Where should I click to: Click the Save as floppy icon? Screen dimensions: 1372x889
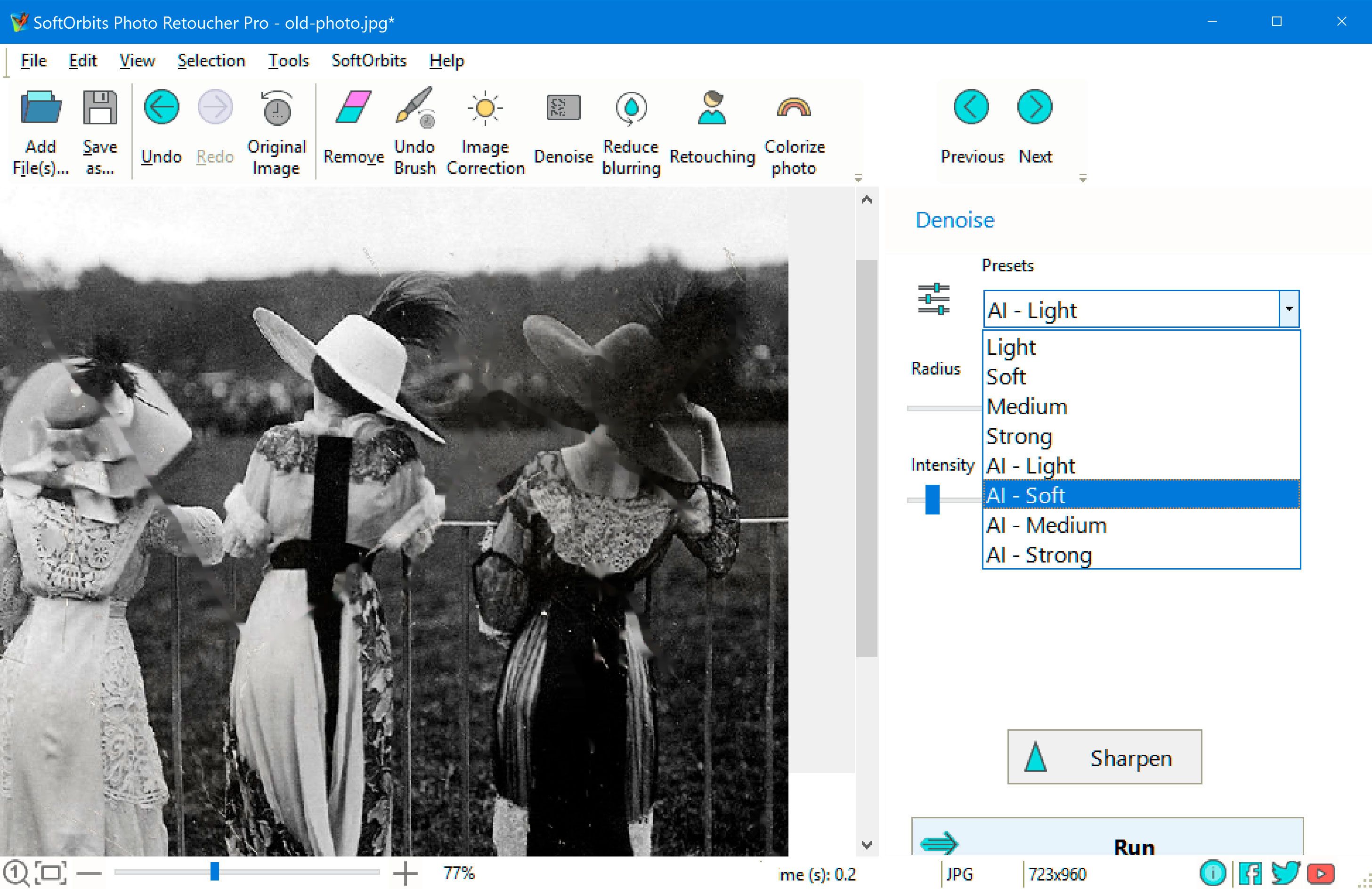coord(100,107)
